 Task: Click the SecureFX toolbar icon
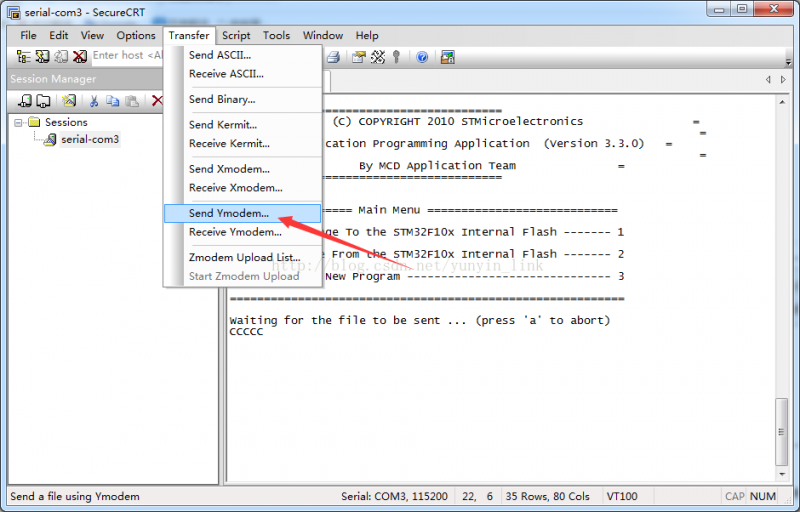click(447, 57)
